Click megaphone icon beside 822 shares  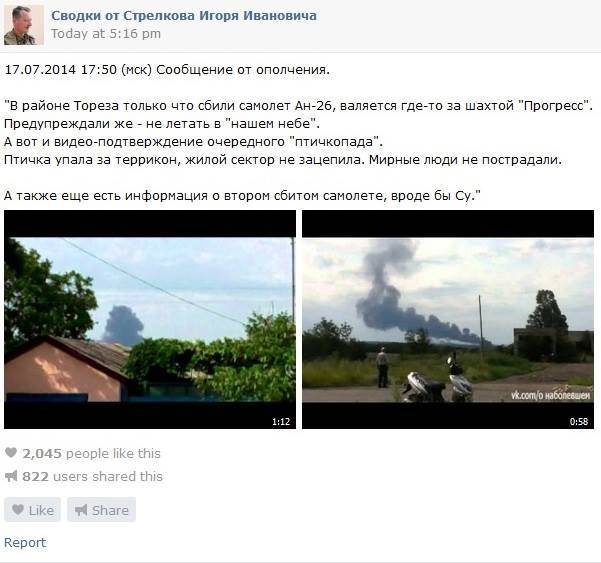tap(11, 476)
